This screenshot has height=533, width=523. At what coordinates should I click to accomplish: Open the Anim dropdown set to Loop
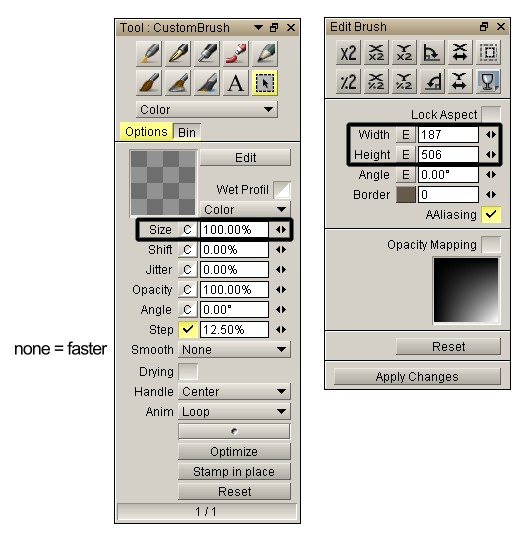click(x=234, y=411)
